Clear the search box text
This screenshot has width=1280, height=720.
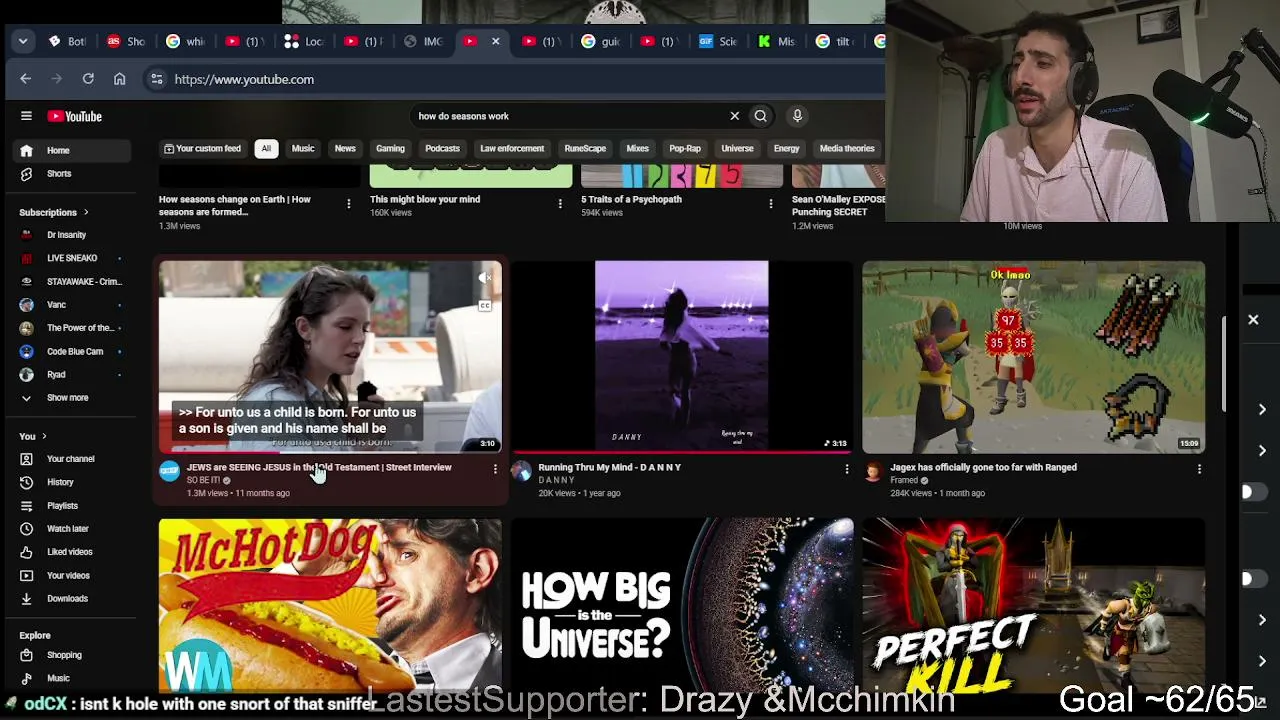coord(734,116)
